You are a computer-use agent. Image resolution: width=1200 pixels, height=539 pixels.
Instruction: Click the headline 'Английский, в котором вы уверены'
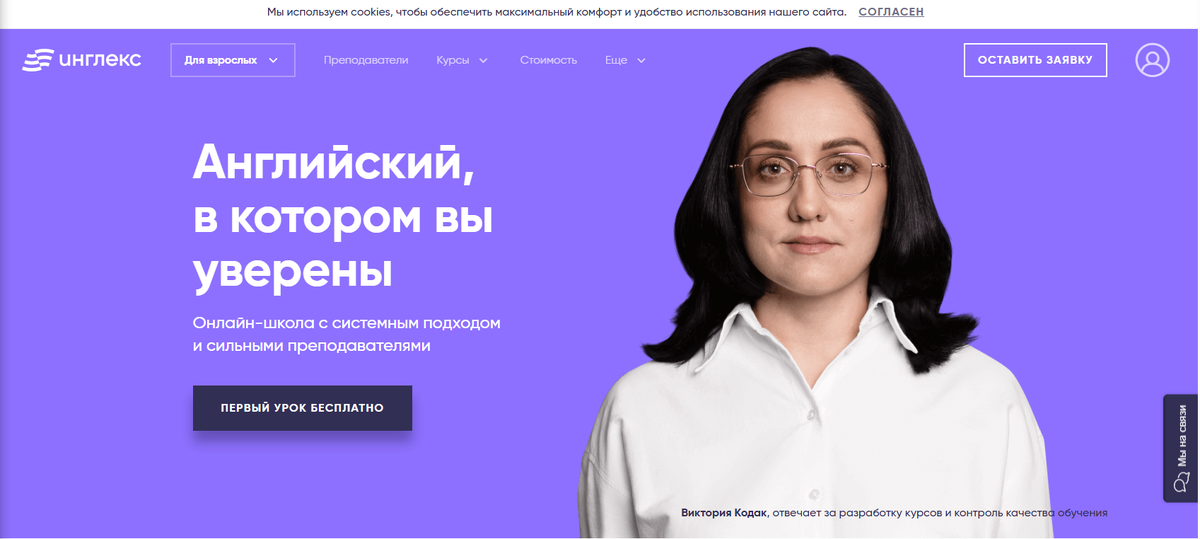[x=342, y=217]
